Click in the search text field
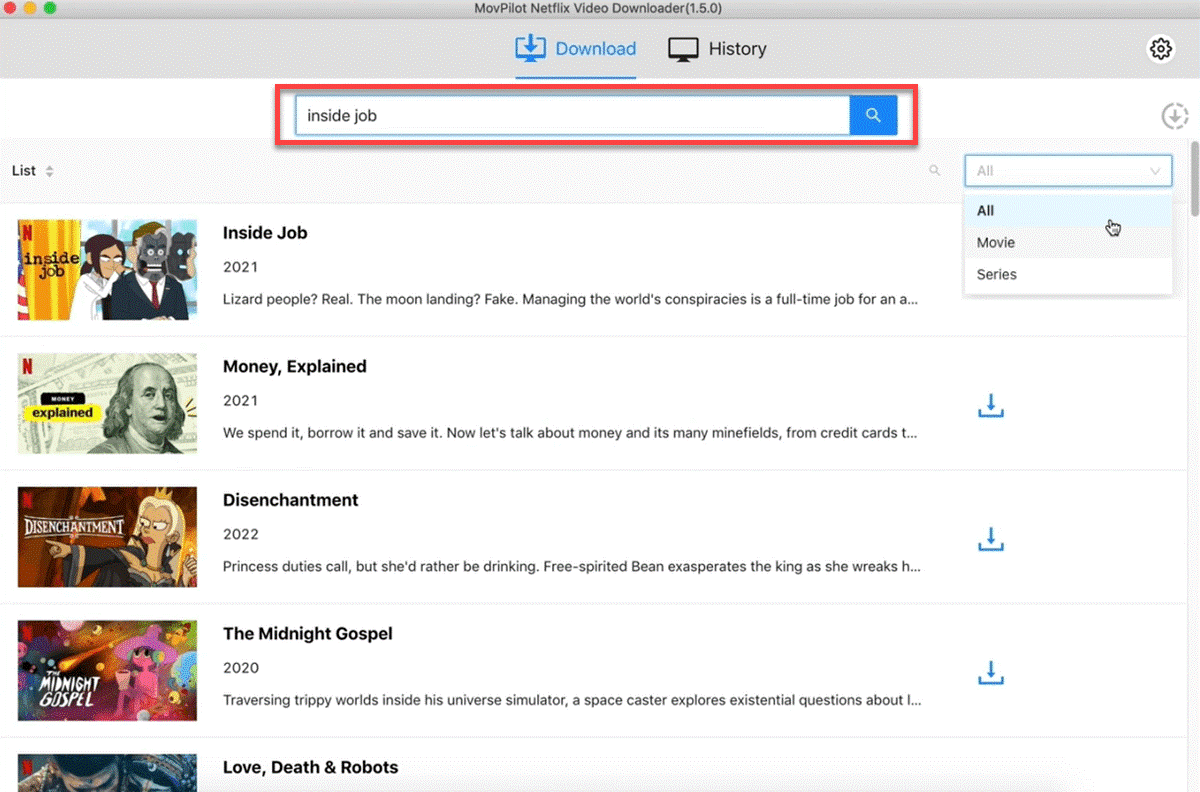 (570, 116)
